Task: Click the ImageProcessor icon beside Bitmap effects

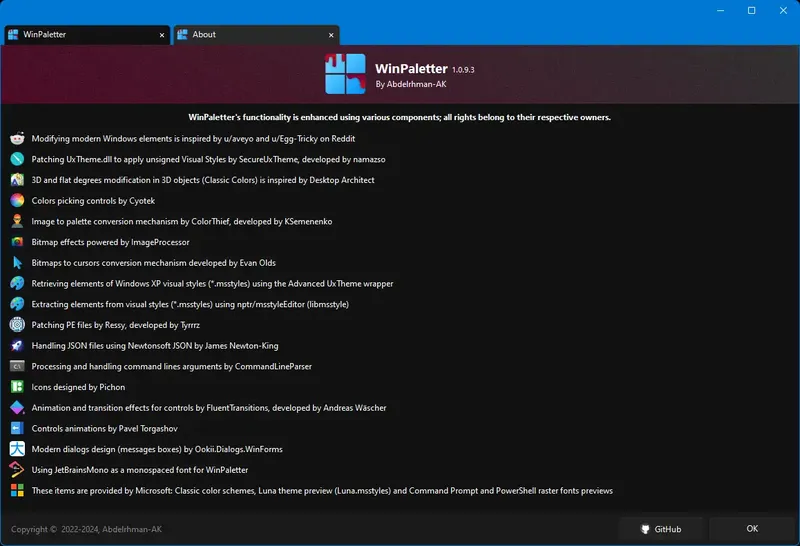Action: point(17,242)
